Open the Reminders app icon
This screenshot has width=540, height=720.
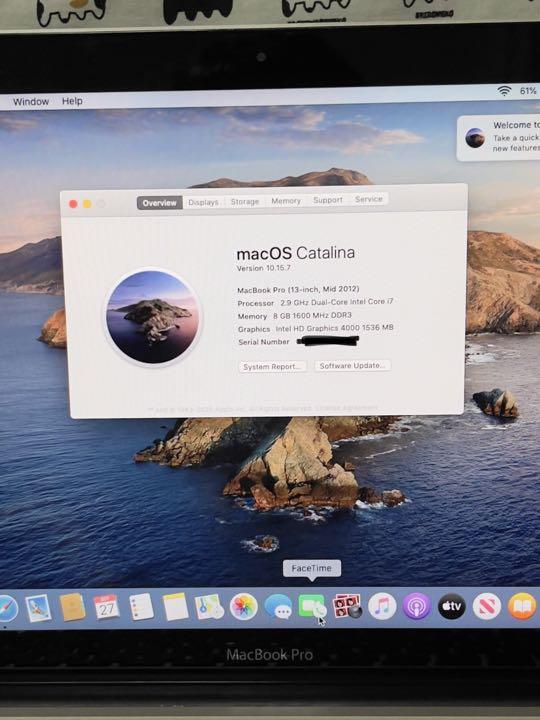pos(141,607)
